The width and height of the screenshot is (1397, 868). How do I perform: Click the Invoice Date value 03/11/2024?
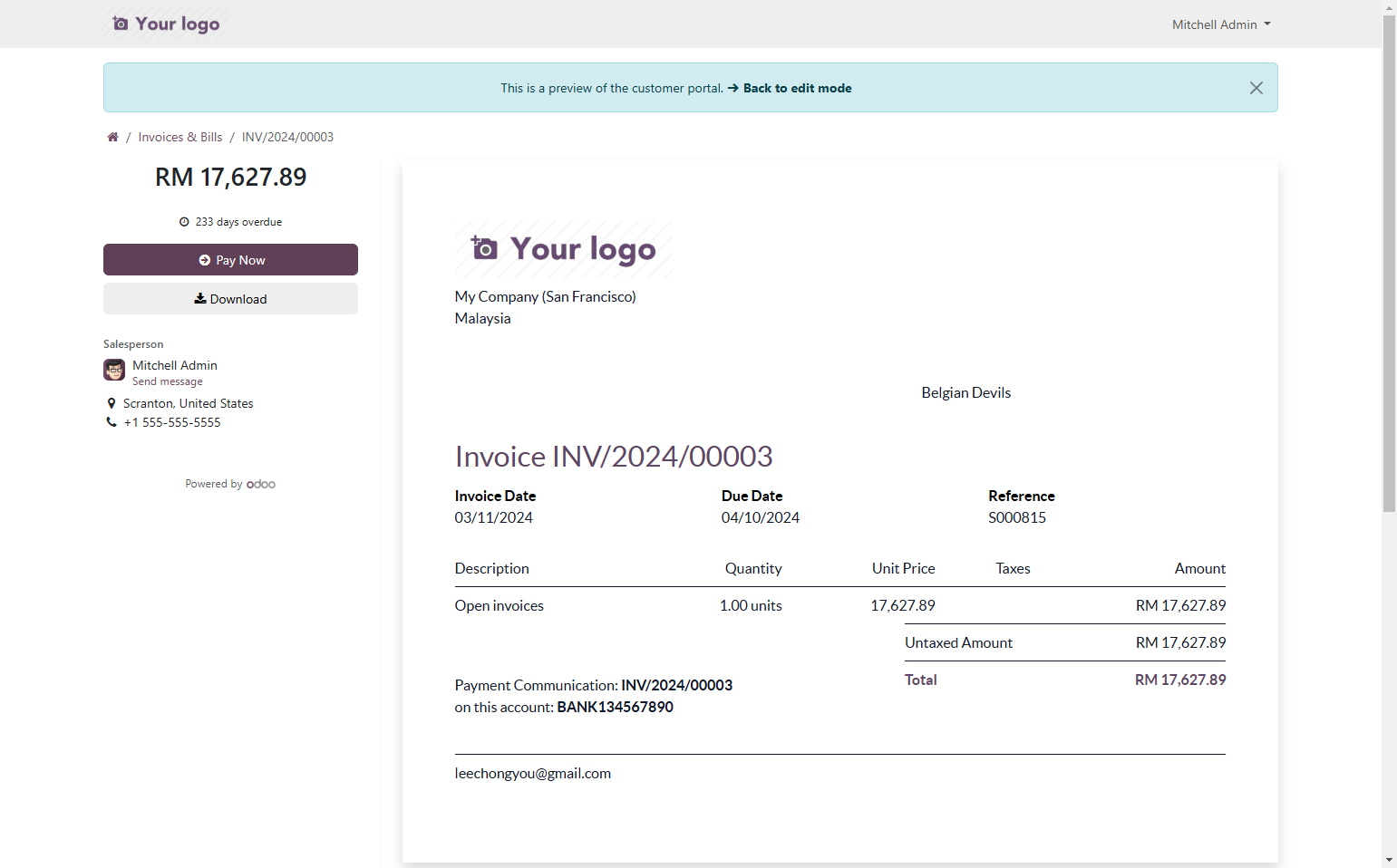494,517
